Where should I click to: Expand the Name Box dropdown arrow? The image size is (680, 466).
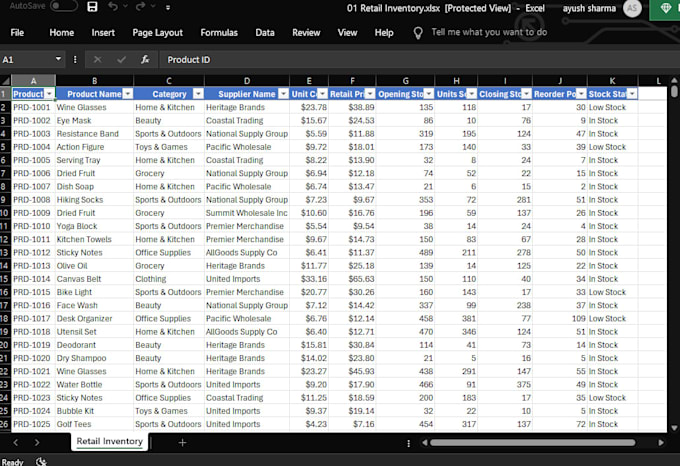(x=58, y=59)
